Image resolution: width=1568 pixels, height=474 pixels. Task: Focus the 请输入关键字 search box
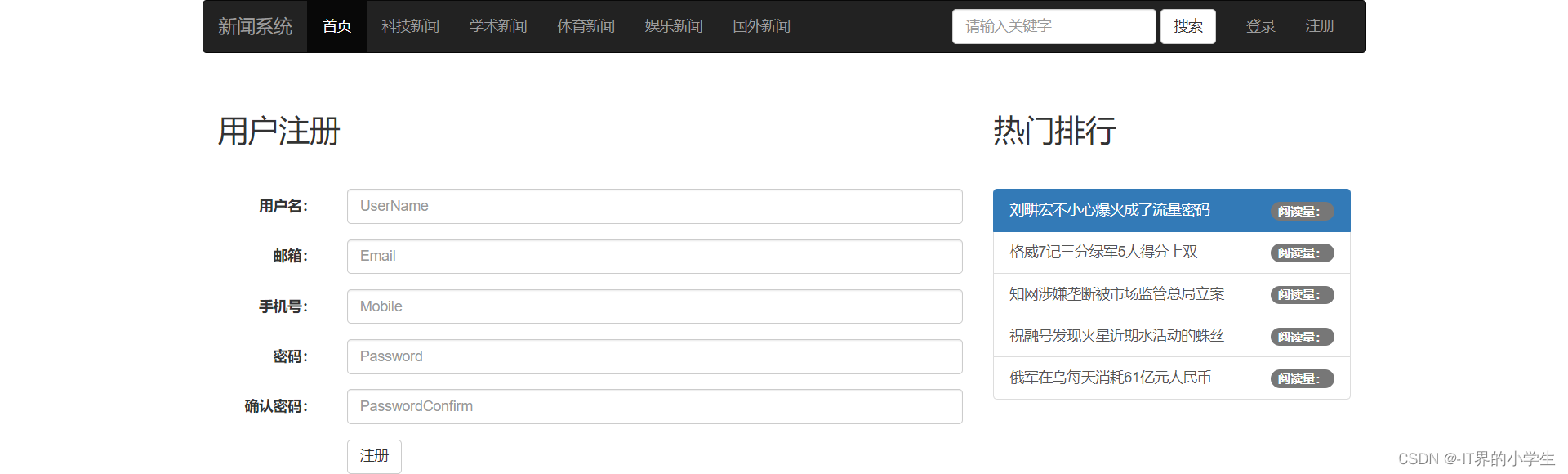pyautogui.click(x=1053, y=26)
